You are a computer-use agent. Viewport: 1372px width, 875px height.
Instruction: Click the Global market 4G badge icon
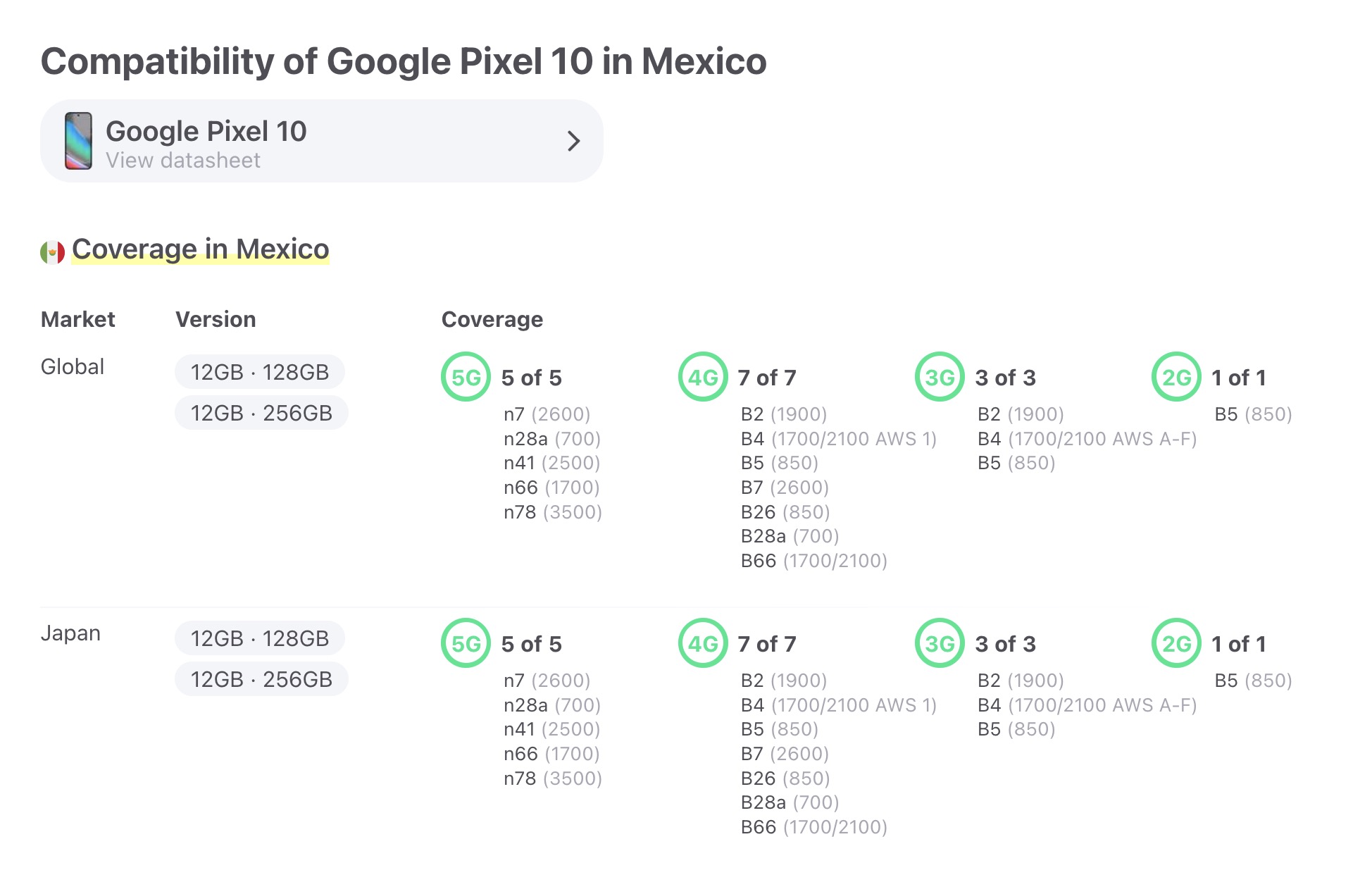click(x=702, y=377)
